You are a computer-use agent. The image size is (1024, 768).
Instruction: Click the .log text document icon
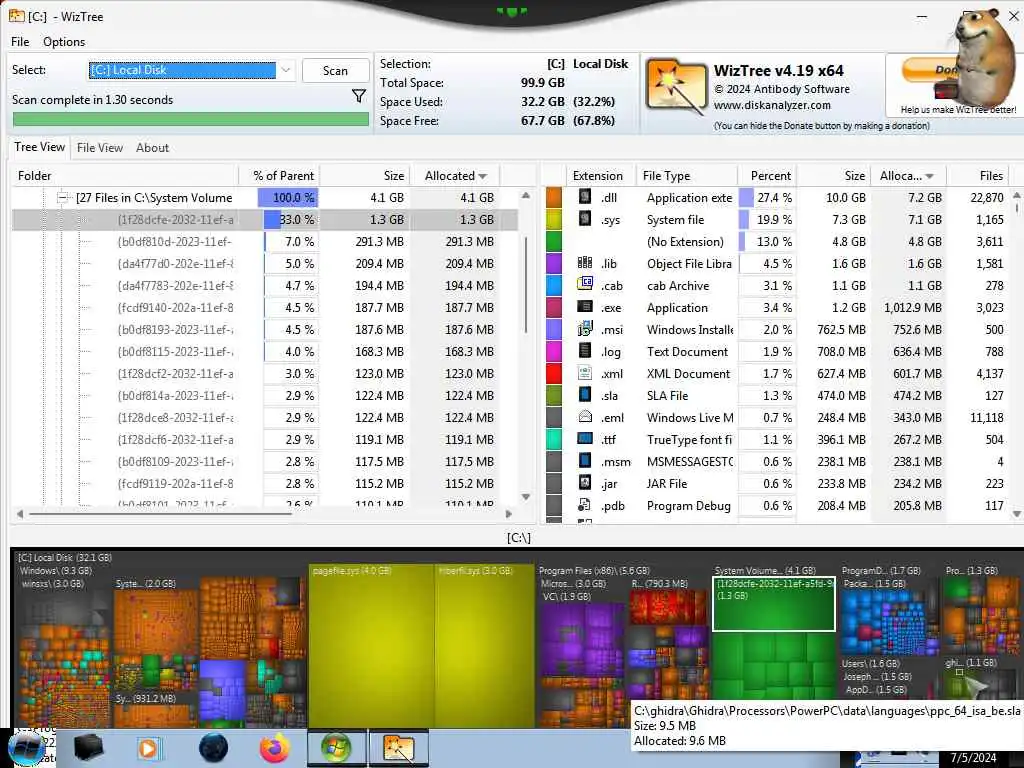click(x=584, y=351)
